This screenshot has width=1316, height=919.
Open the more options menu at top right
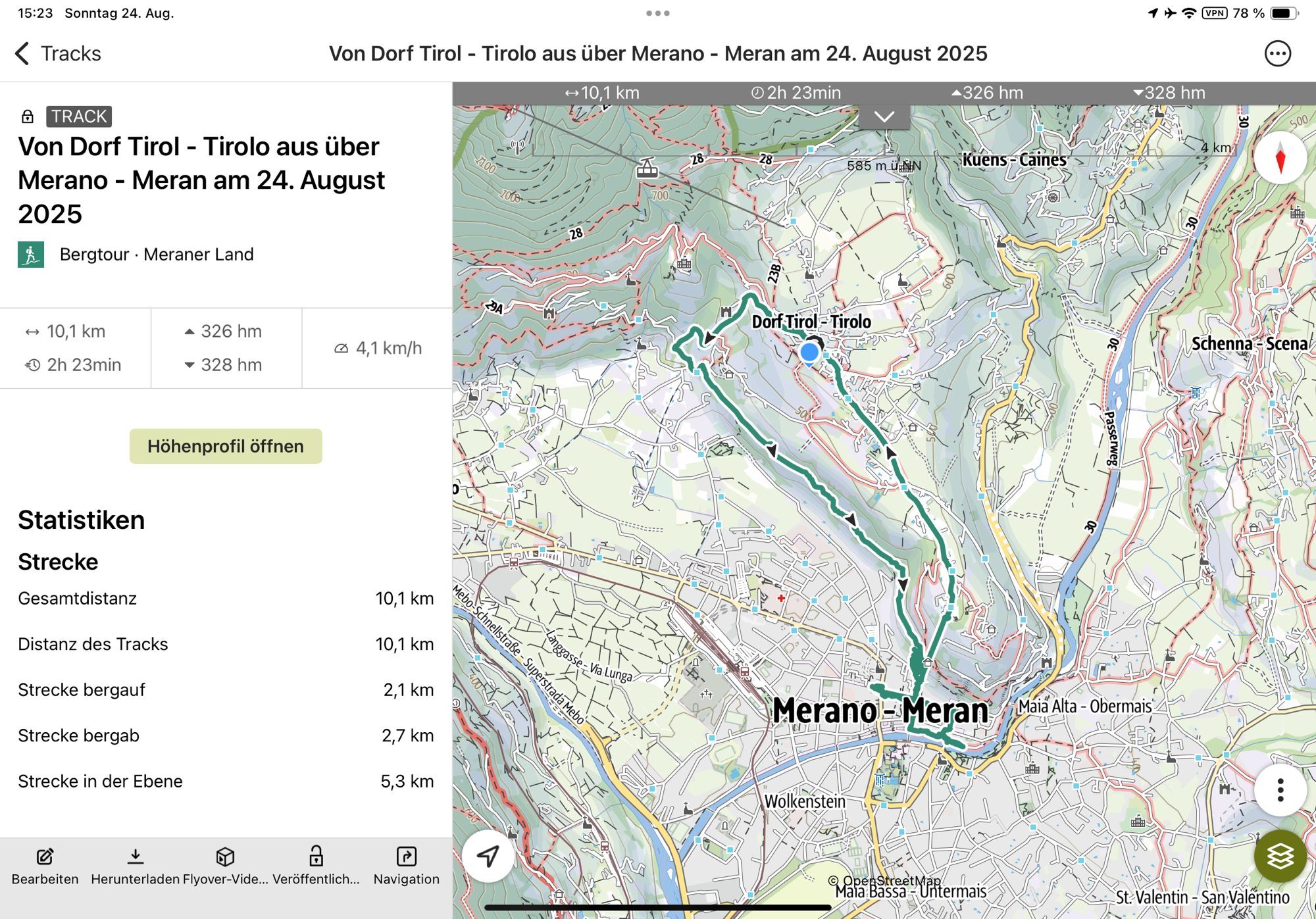(1277, 54)
